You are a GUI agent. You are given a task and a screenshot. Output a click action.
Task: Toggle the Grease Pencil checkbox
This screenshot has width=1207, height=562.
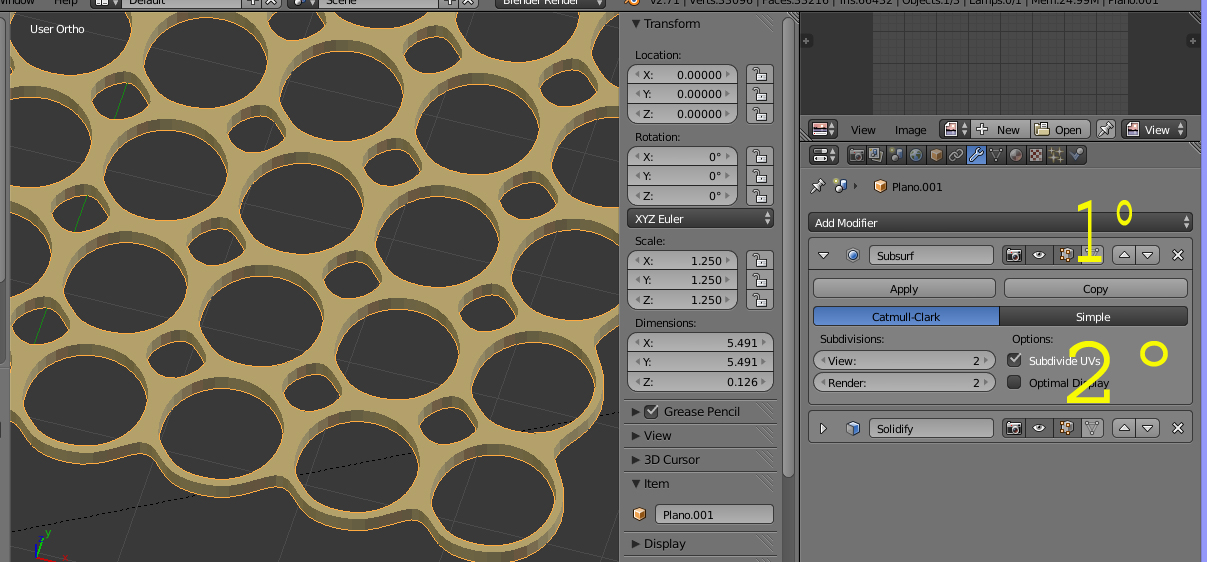[652, 411]
